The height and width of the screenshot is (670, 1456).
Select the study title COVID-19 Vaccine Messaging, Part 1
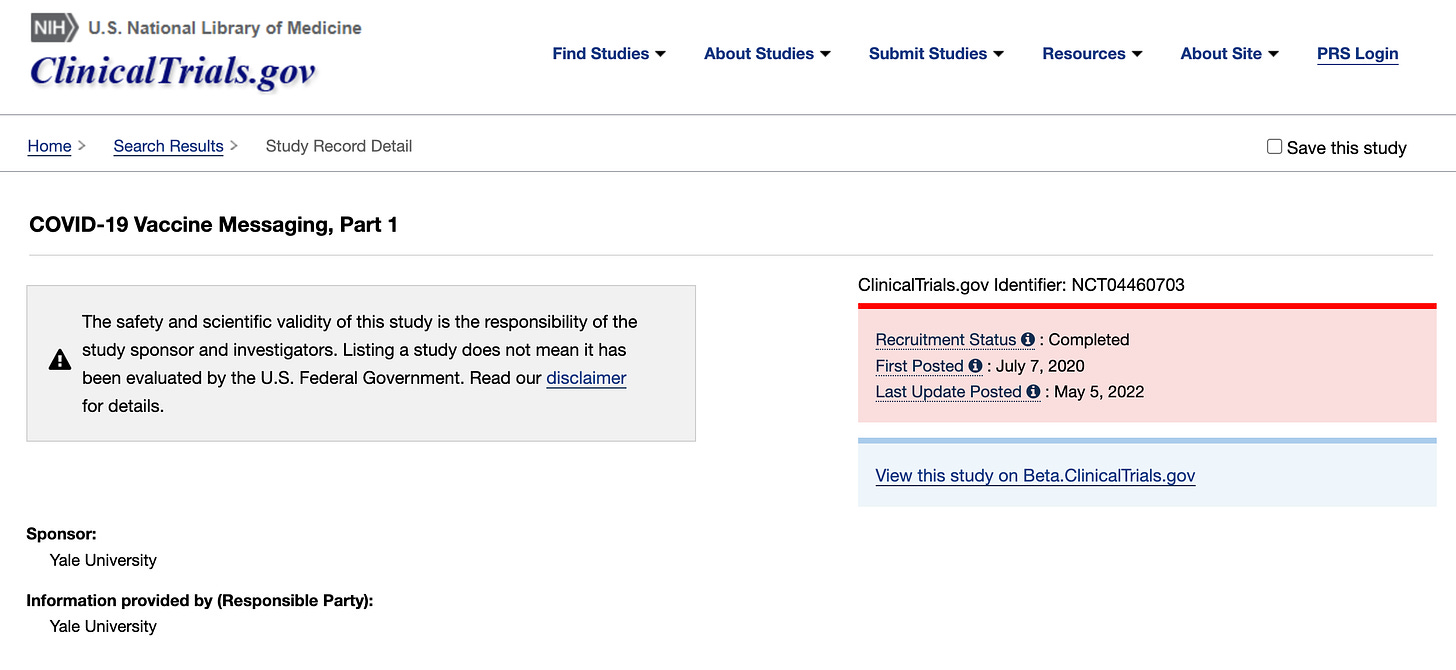214,225
